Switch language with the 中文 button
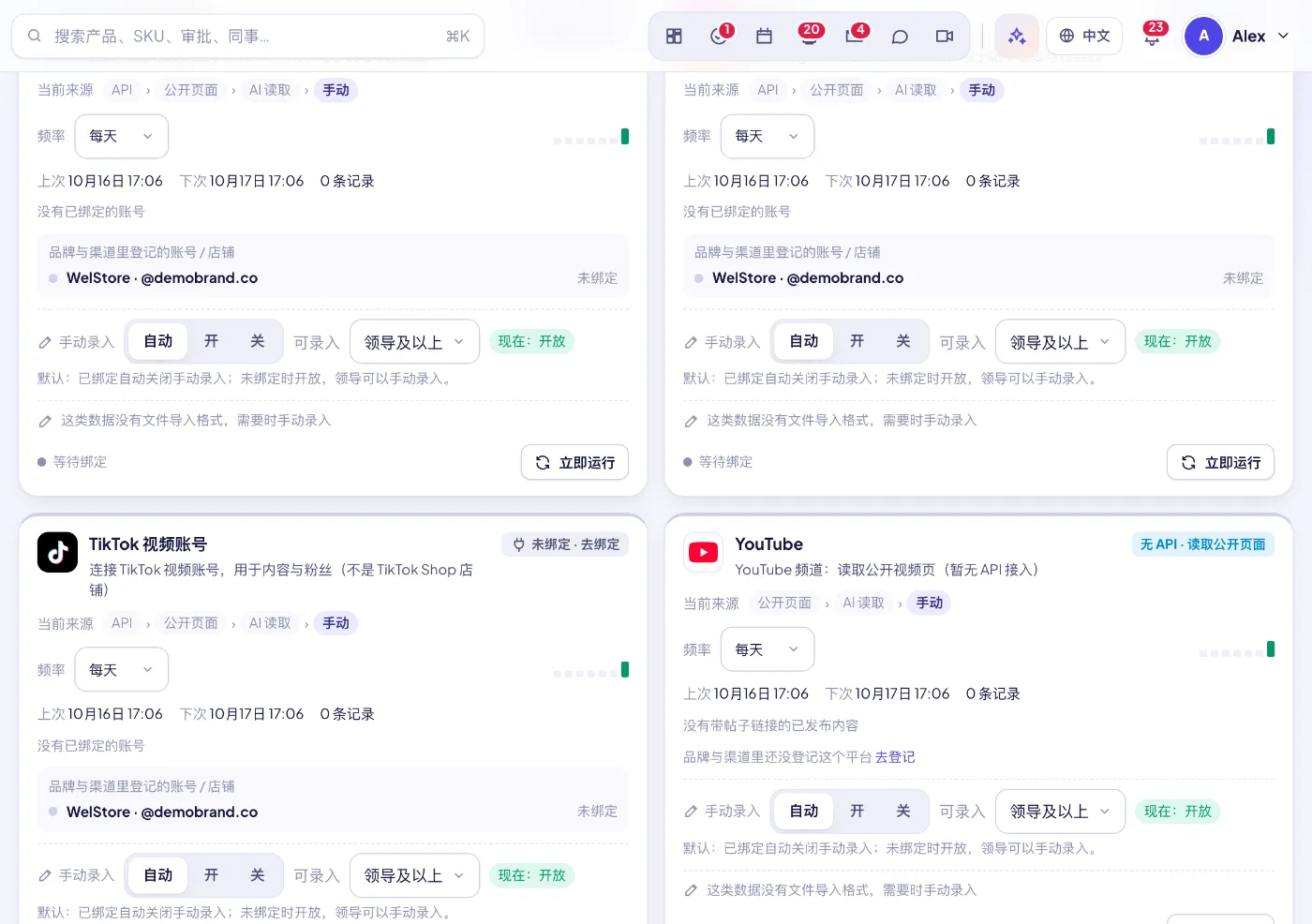This screenshot has height=924, width=1312. click(1084, 37)
